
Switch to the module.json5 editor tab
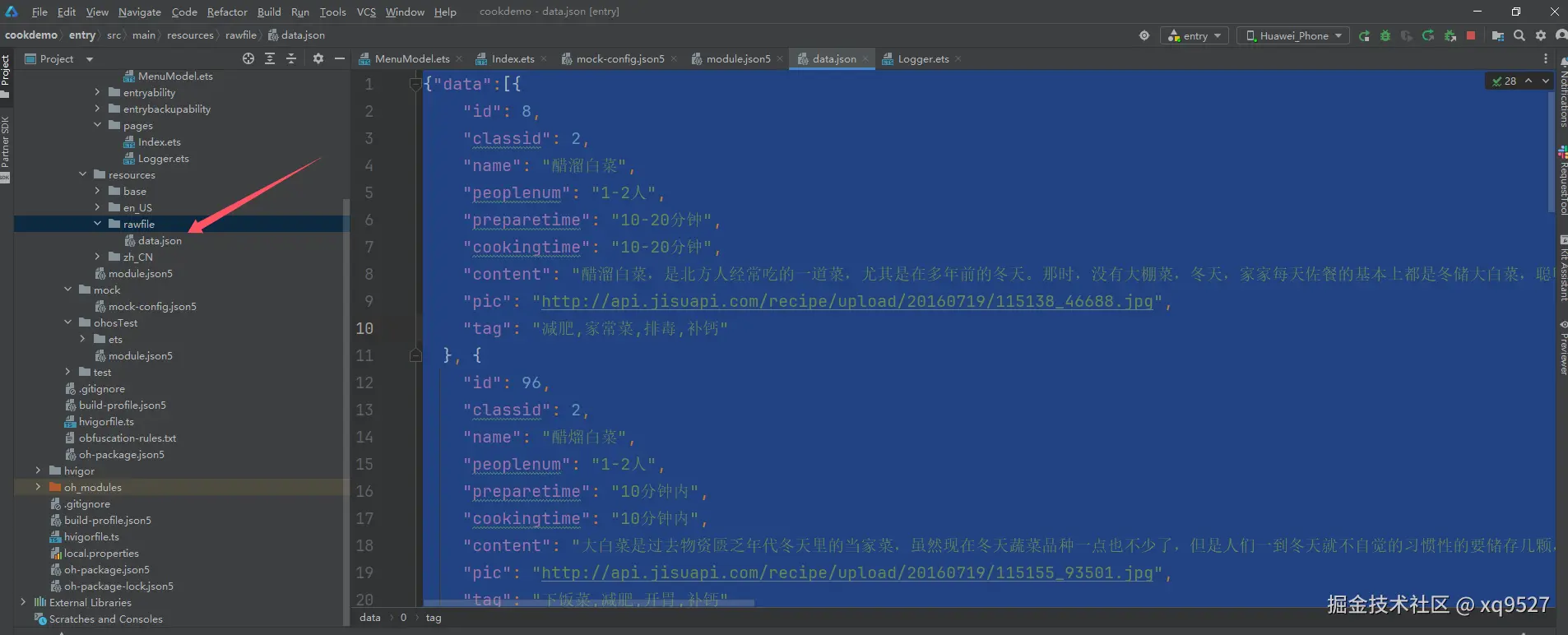point(738,59)
